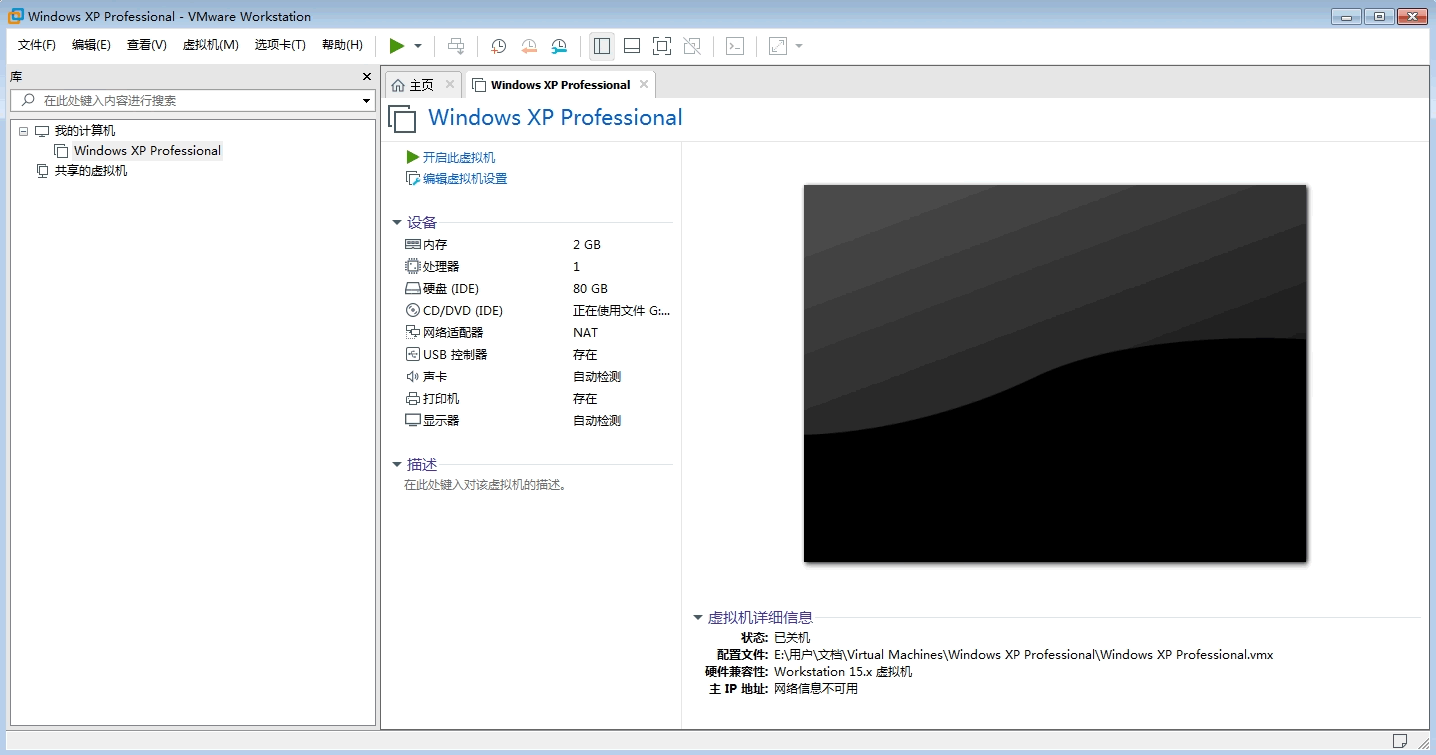Open the stretch display dropdown arrow
This screenshot has height=755, width=1436.
[799, 46]
